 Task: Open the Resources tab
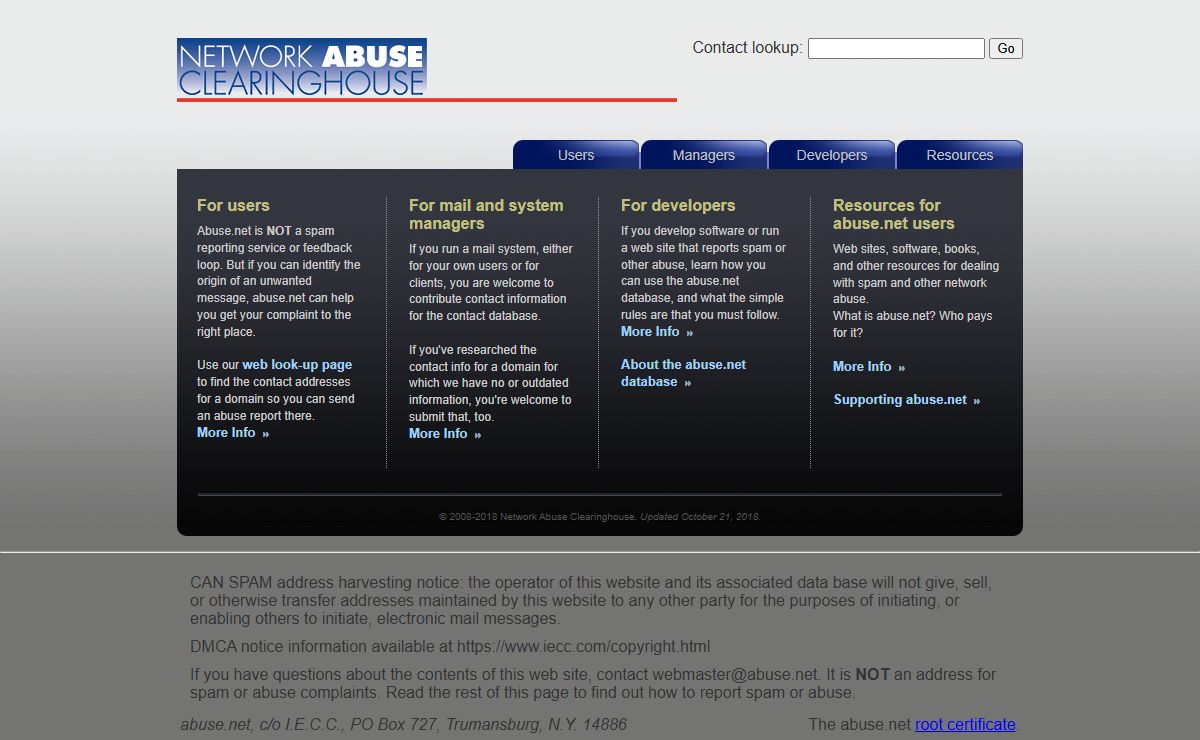pos(960,155)
